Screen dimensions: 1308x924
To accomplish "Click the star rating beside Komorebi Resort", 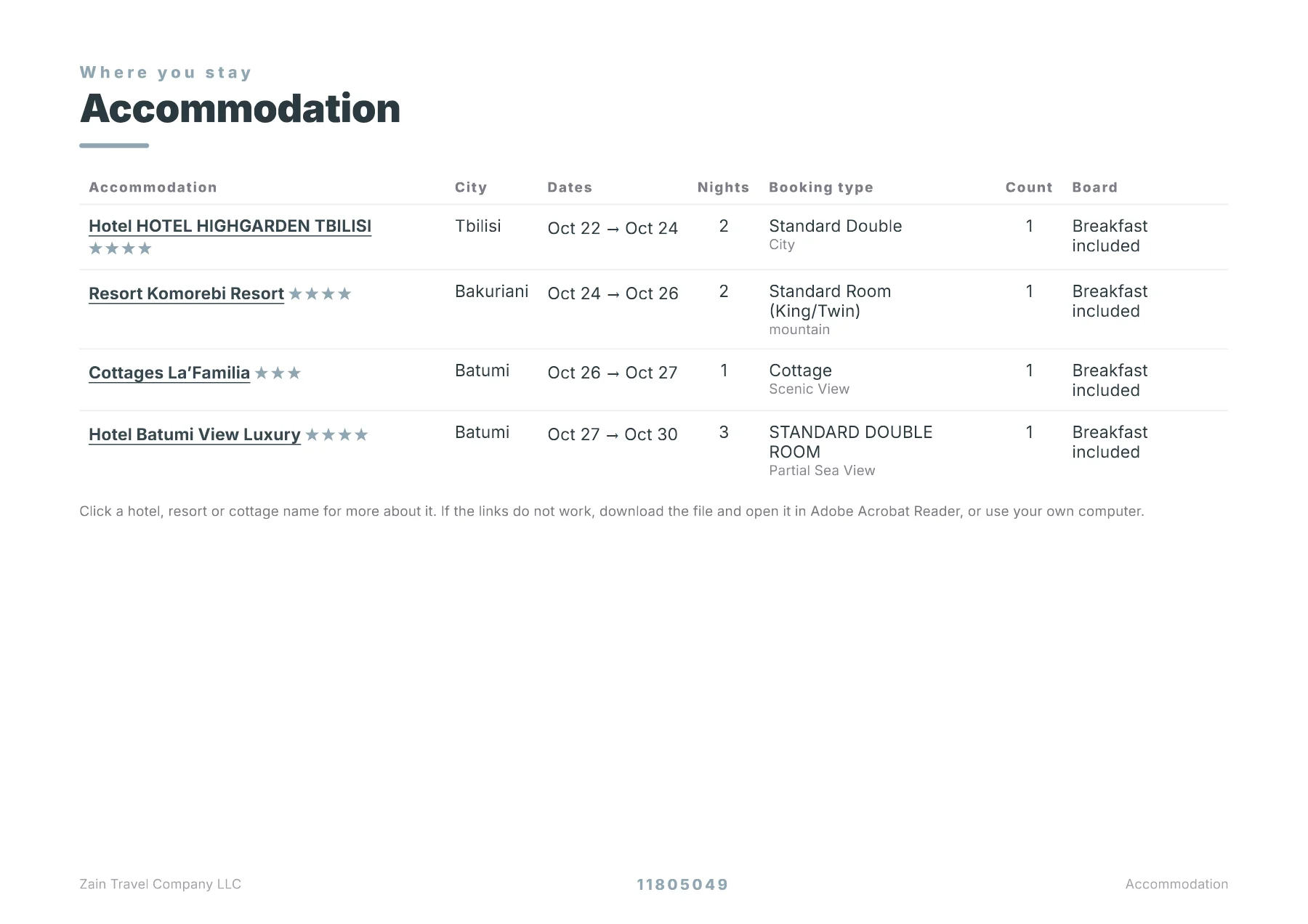I will (320, 294).
